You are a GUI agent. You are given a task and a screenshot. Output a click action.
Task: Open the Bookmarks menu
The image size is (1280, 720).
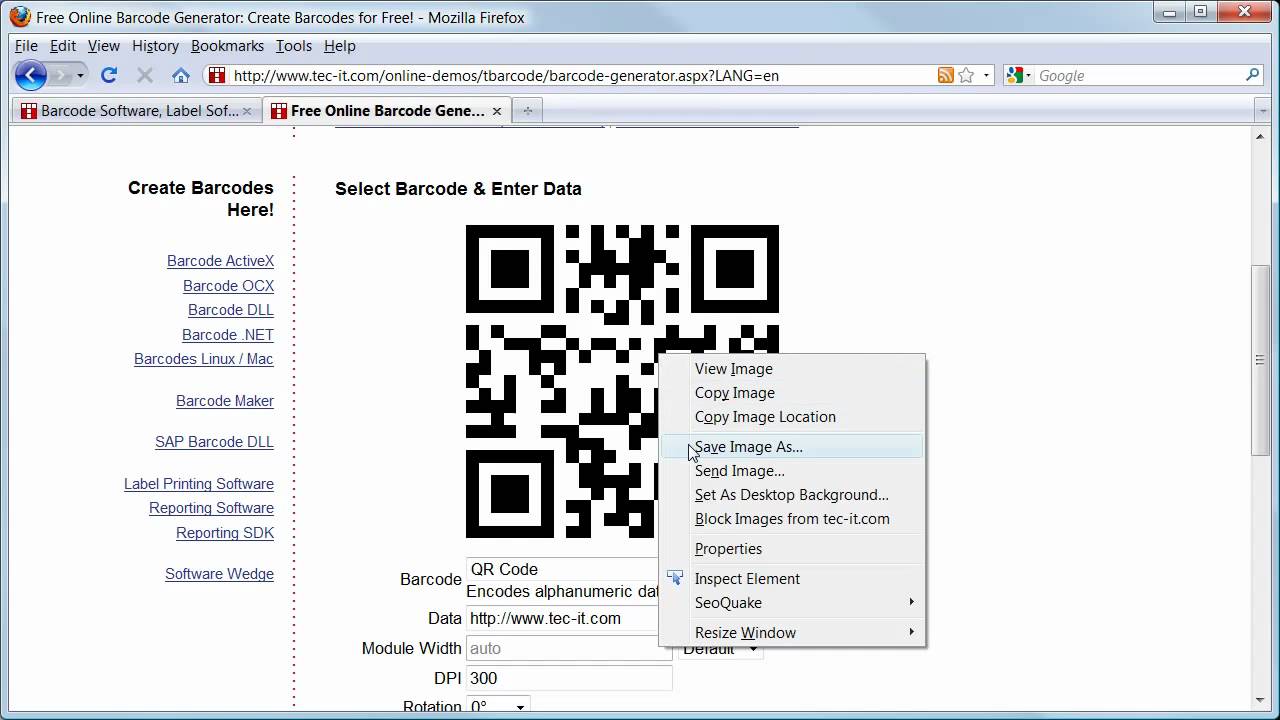pyautogui.click(x=227, y=46)
